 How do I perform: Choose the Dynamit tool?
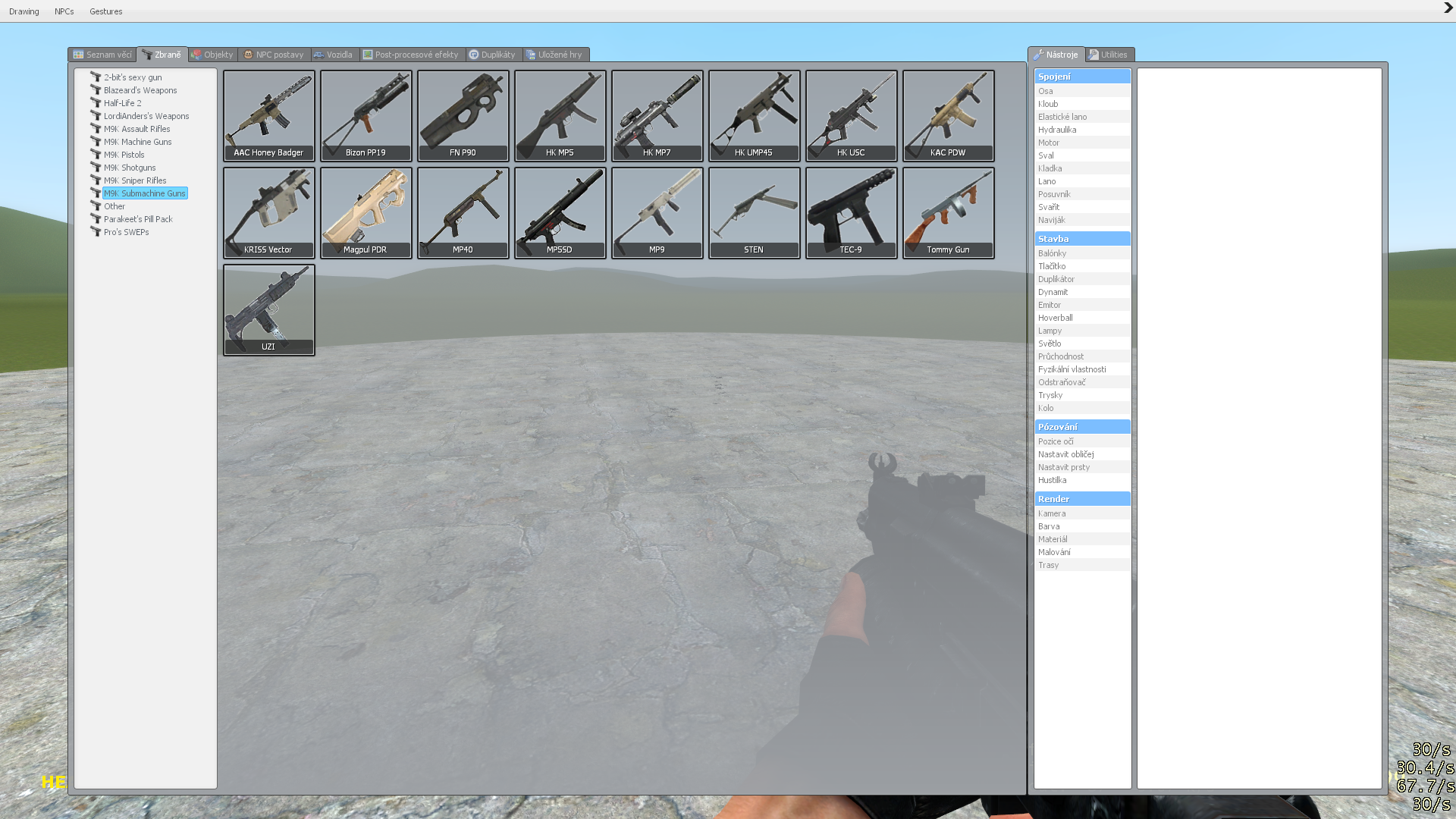pyautogui.click(x=1082, y=292)
